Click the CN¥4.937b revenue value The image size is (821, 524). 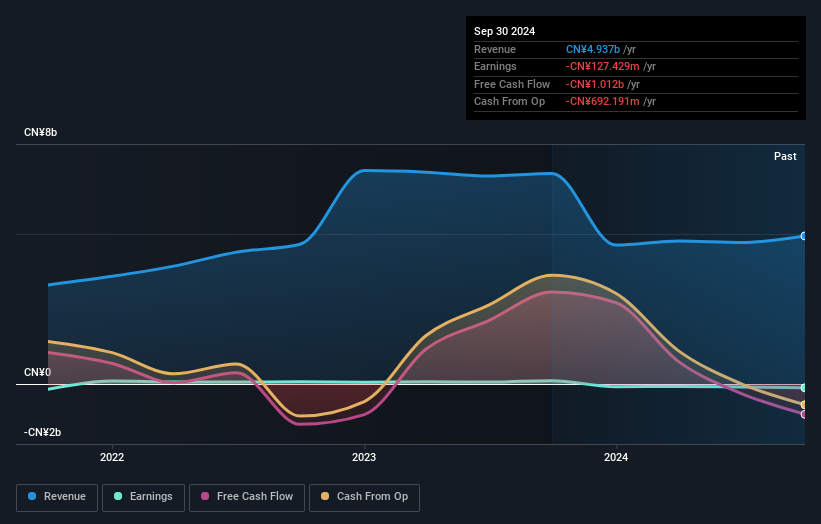click(593, 49)
